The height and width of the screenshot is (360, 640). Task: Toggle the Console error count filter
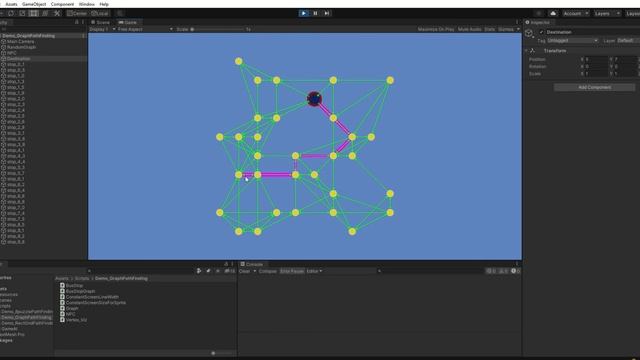(491, 271)
